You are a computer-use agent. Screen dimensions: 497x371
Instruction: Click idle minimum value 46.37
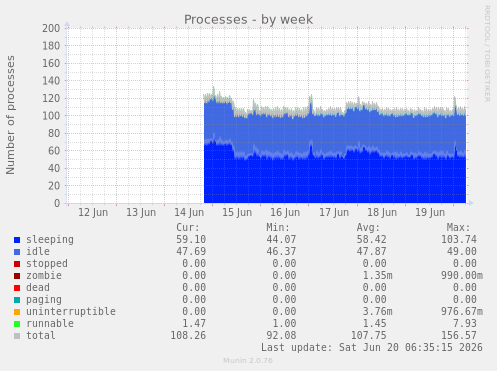[281, 251]
